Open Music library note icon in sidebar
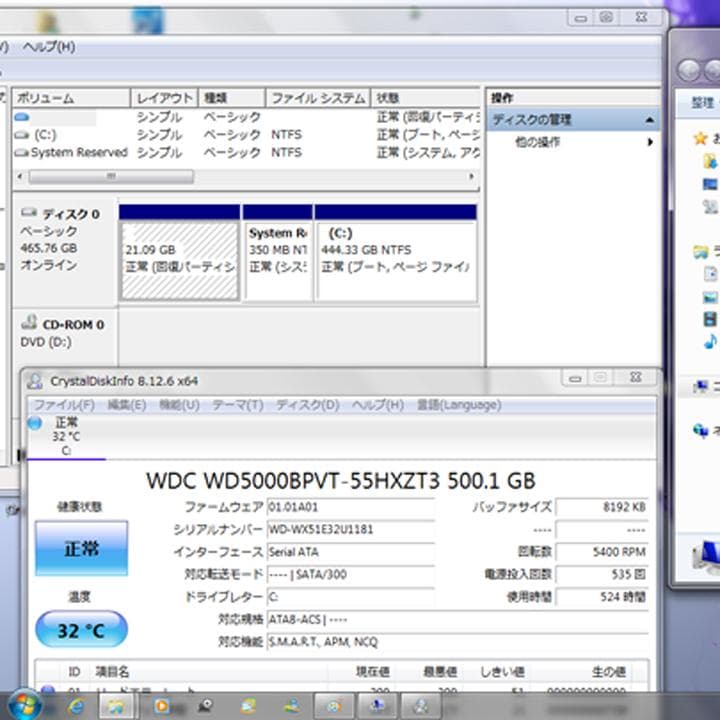The height and width of the screenshot is (720, 720). (x=710, y=342)
